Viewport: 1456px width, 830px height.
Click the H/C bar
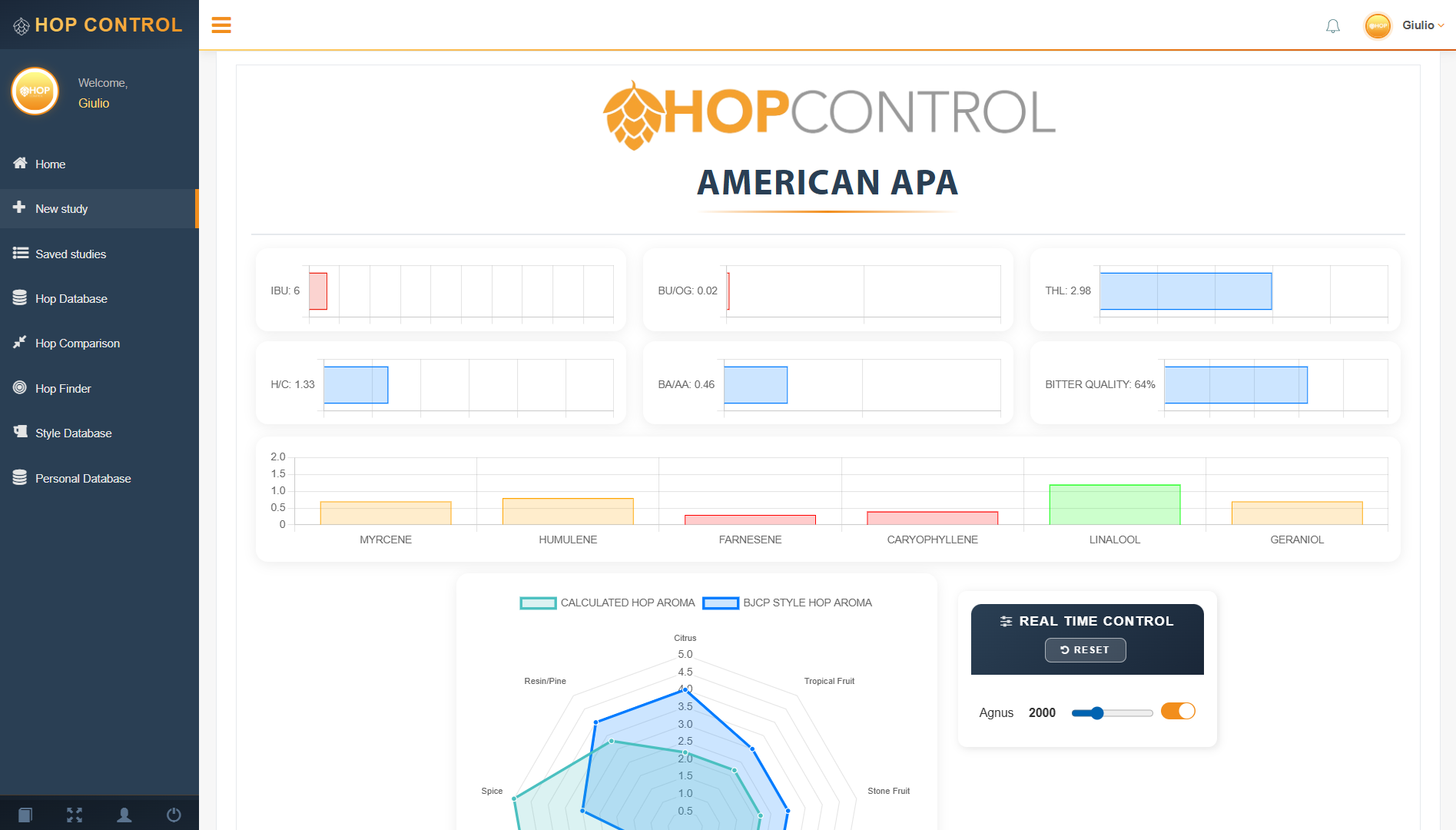(356, 385)
